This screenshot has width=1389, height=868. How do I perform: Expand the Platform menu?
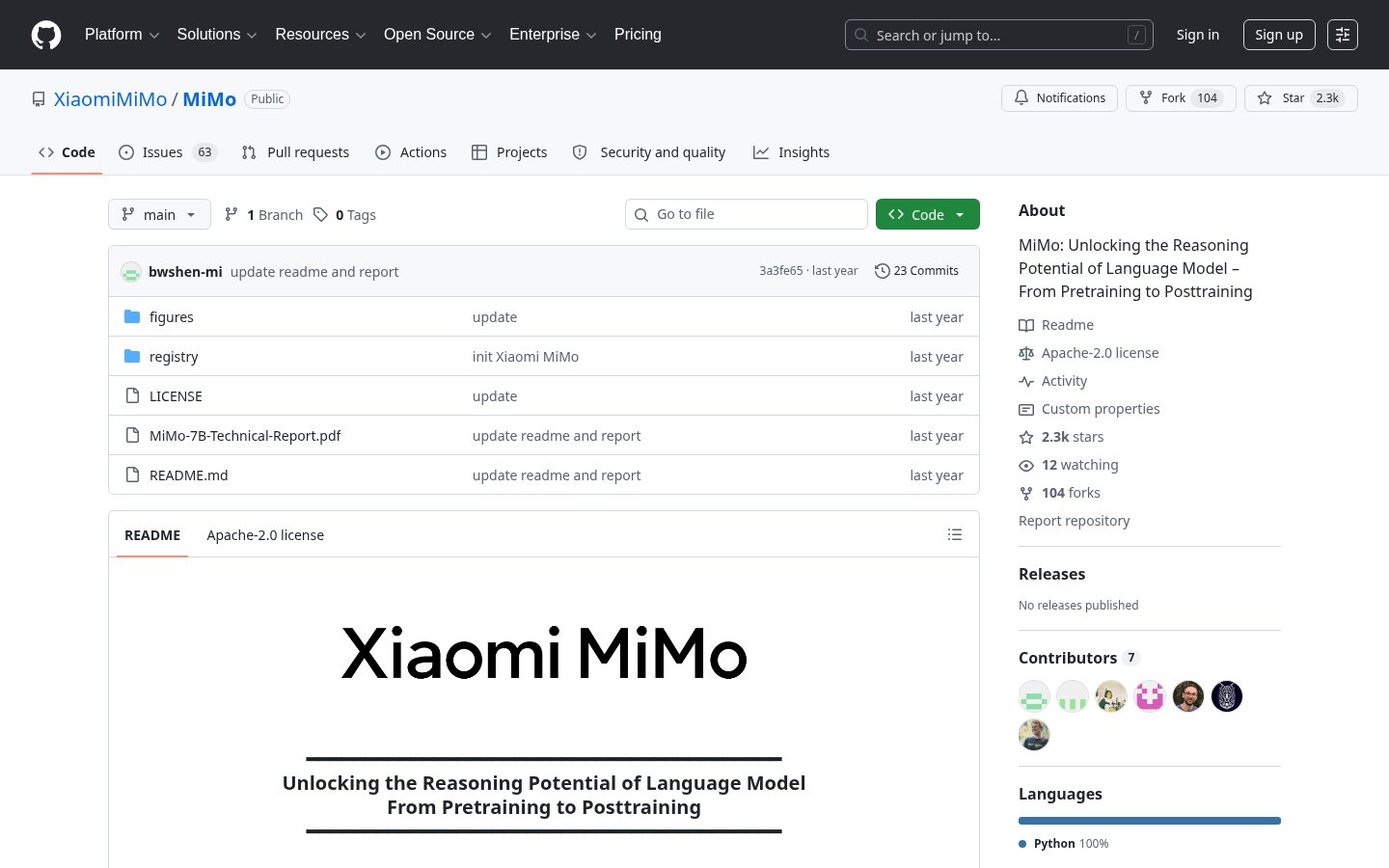coord(122,35)
